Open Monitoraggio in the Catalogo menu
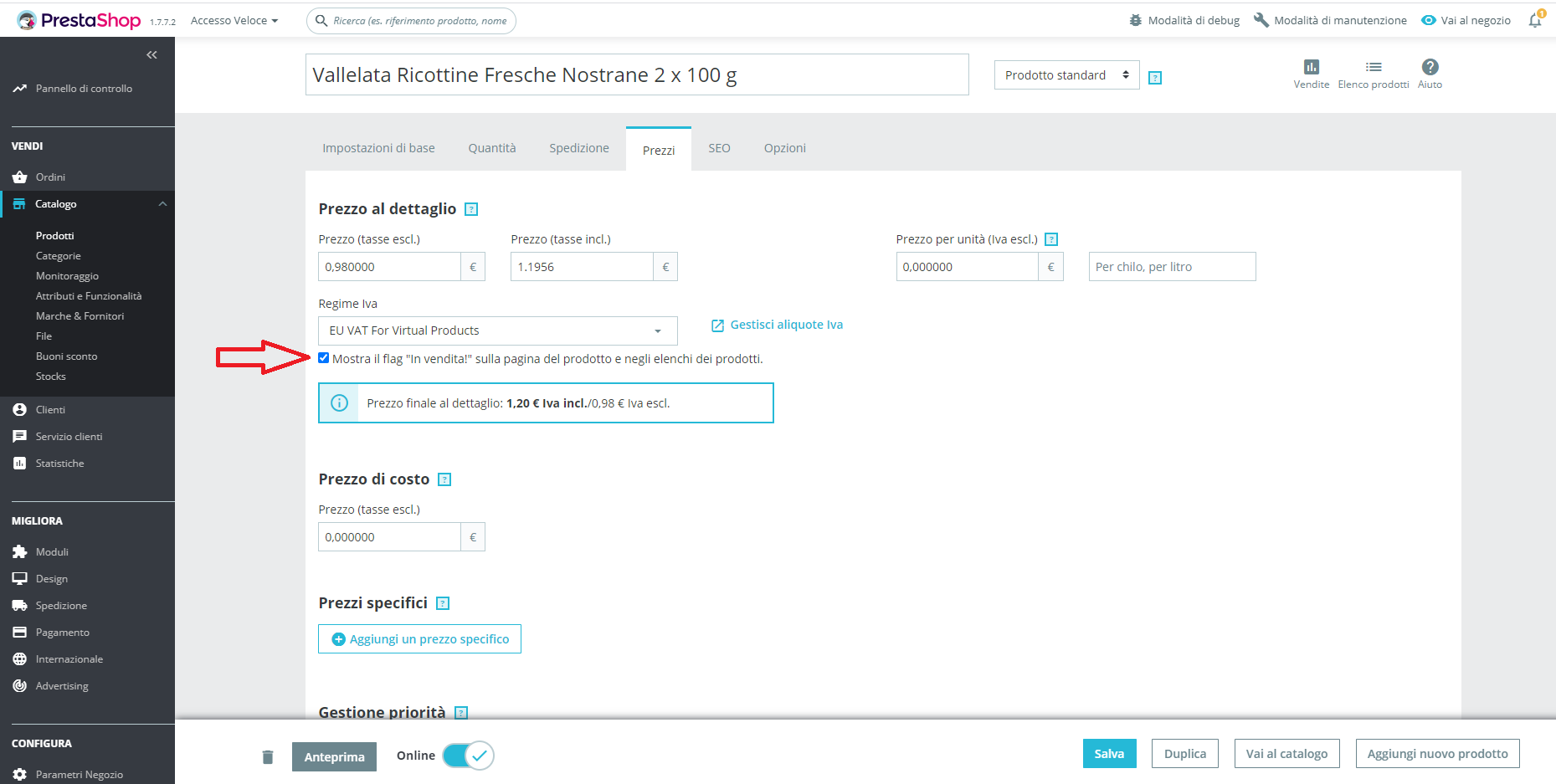Screen dimensions: 1556x784 pos(67,276)
